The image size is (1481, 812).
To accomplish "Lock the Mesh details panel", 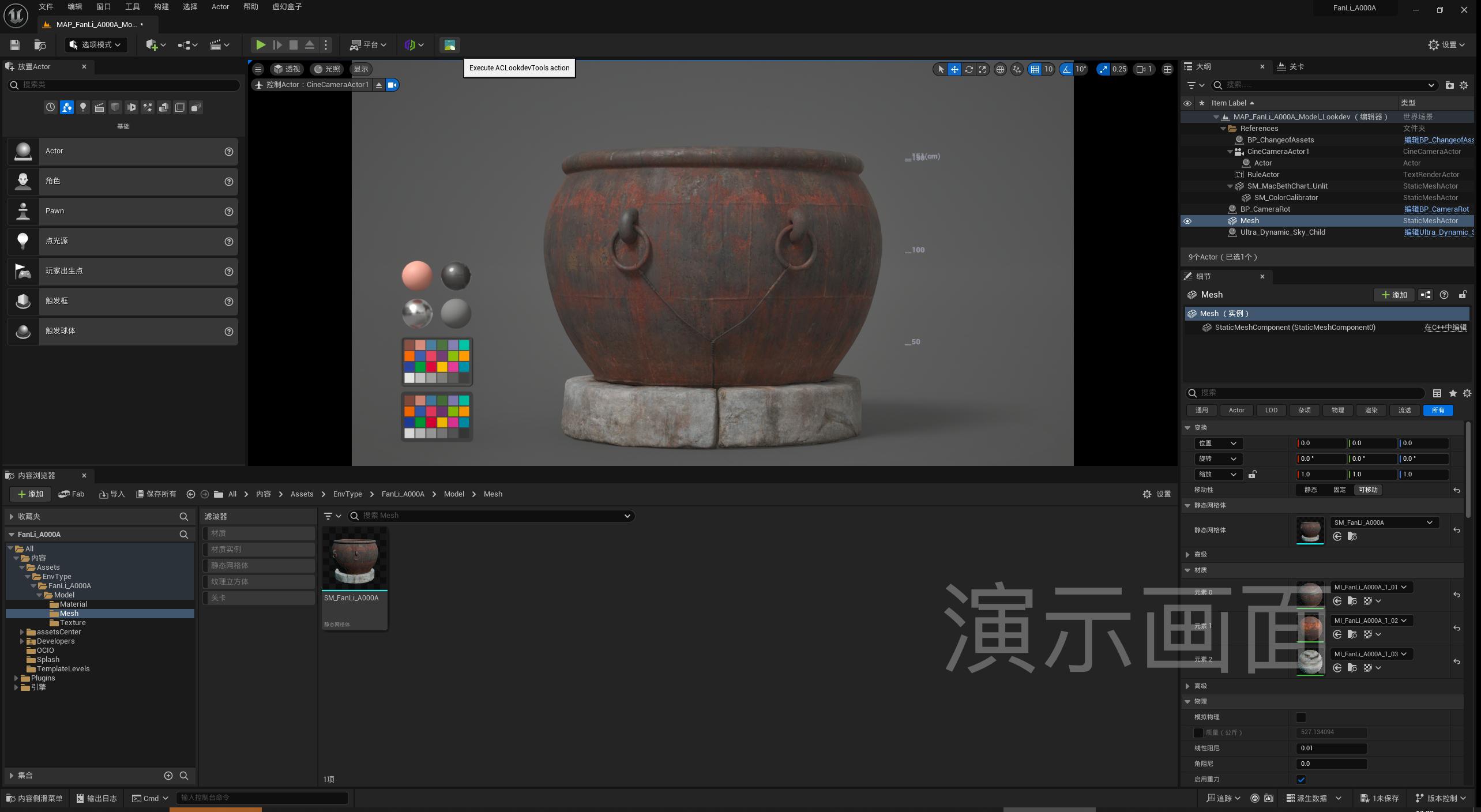I will pyautogui.click(x=1463, y=295).
